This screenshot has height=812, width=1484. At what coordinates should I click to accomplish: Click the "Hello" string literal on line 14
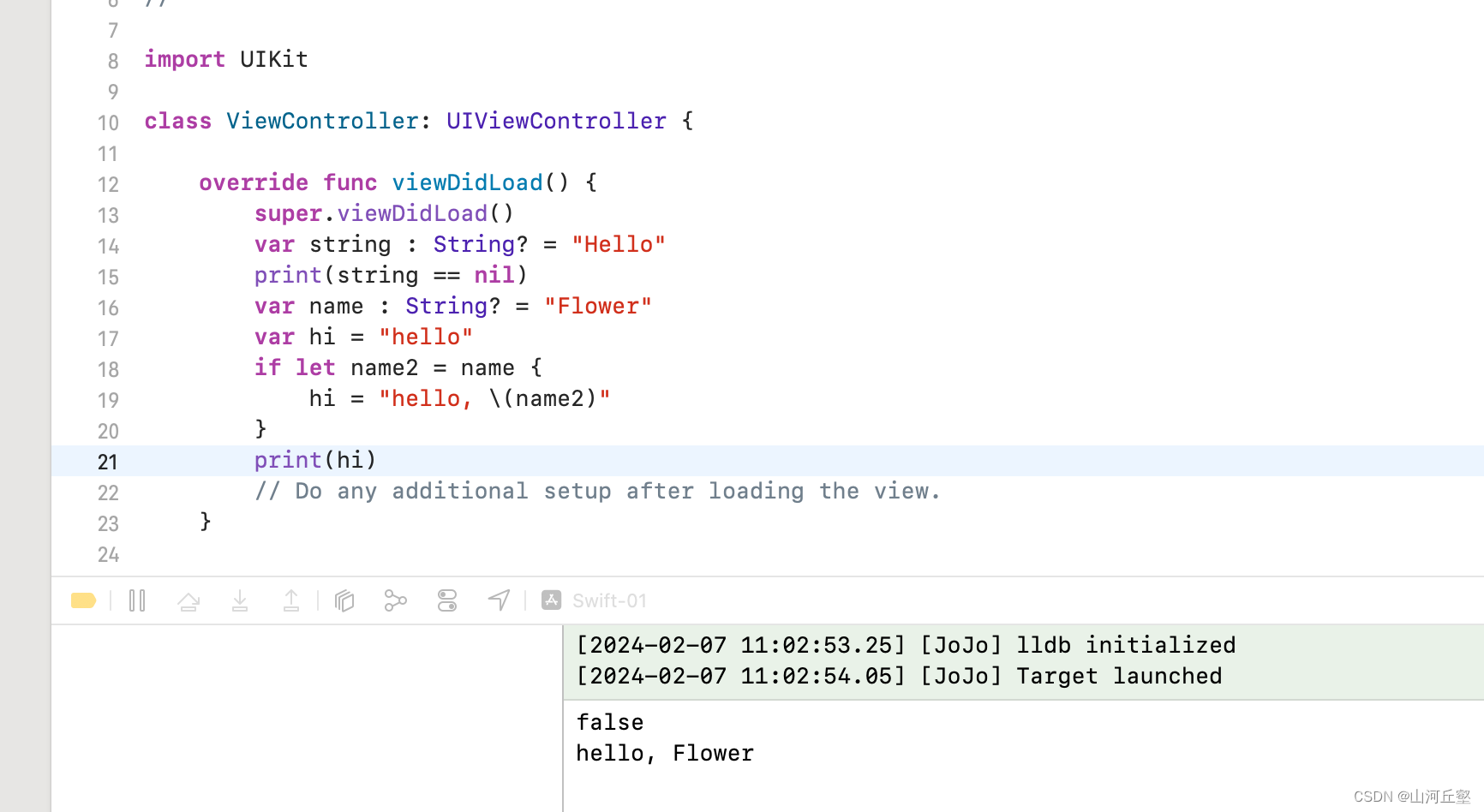(619, 244)
